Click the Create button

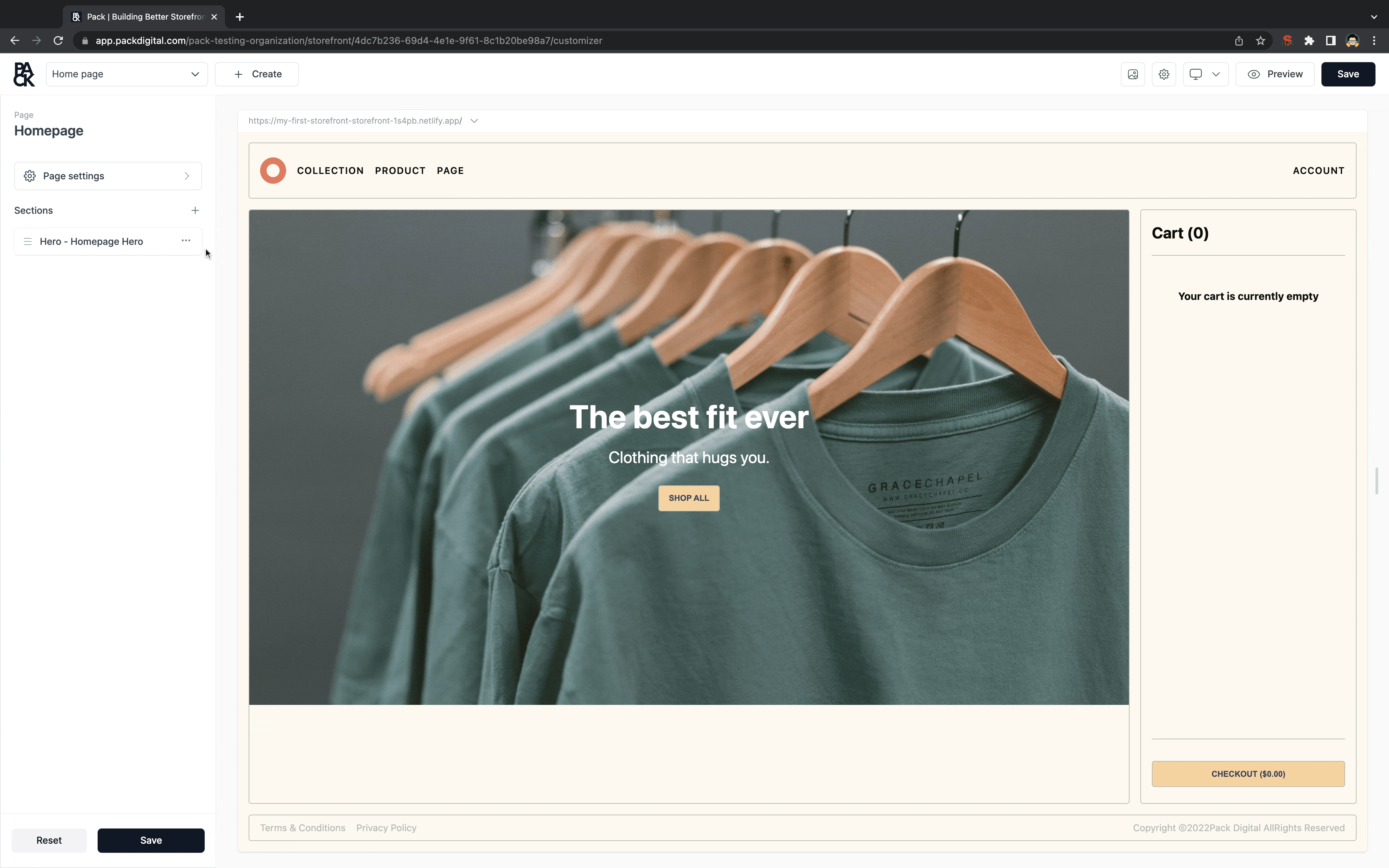tap(257, 74)
